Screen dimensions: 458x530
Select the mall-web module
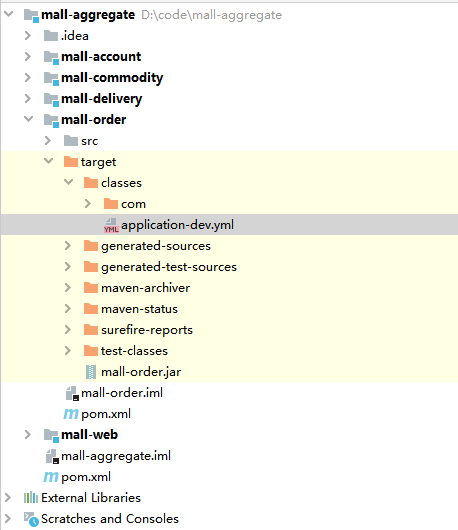coord(89,435)
